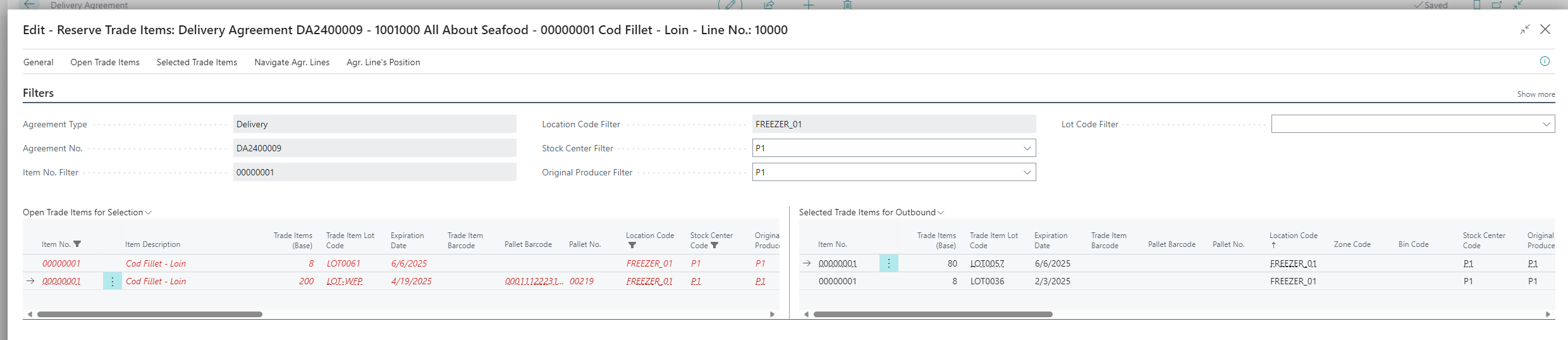This screenshot has width=1568, height=340.
Task: Click Show more in Filters section
Action: click(1536, 94)
